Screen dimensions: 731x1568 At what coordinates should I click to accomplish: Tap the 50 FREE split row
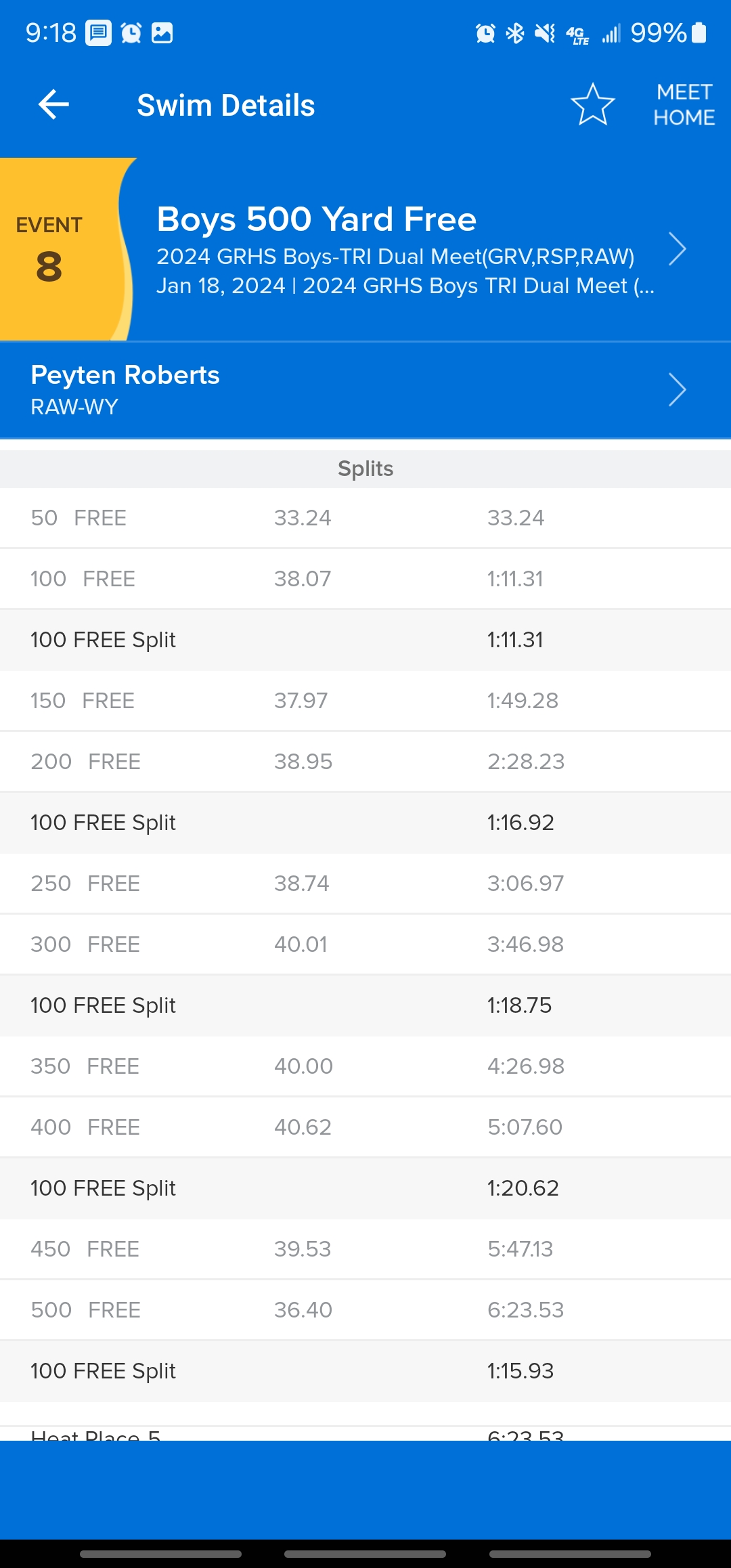coord(365,518)
